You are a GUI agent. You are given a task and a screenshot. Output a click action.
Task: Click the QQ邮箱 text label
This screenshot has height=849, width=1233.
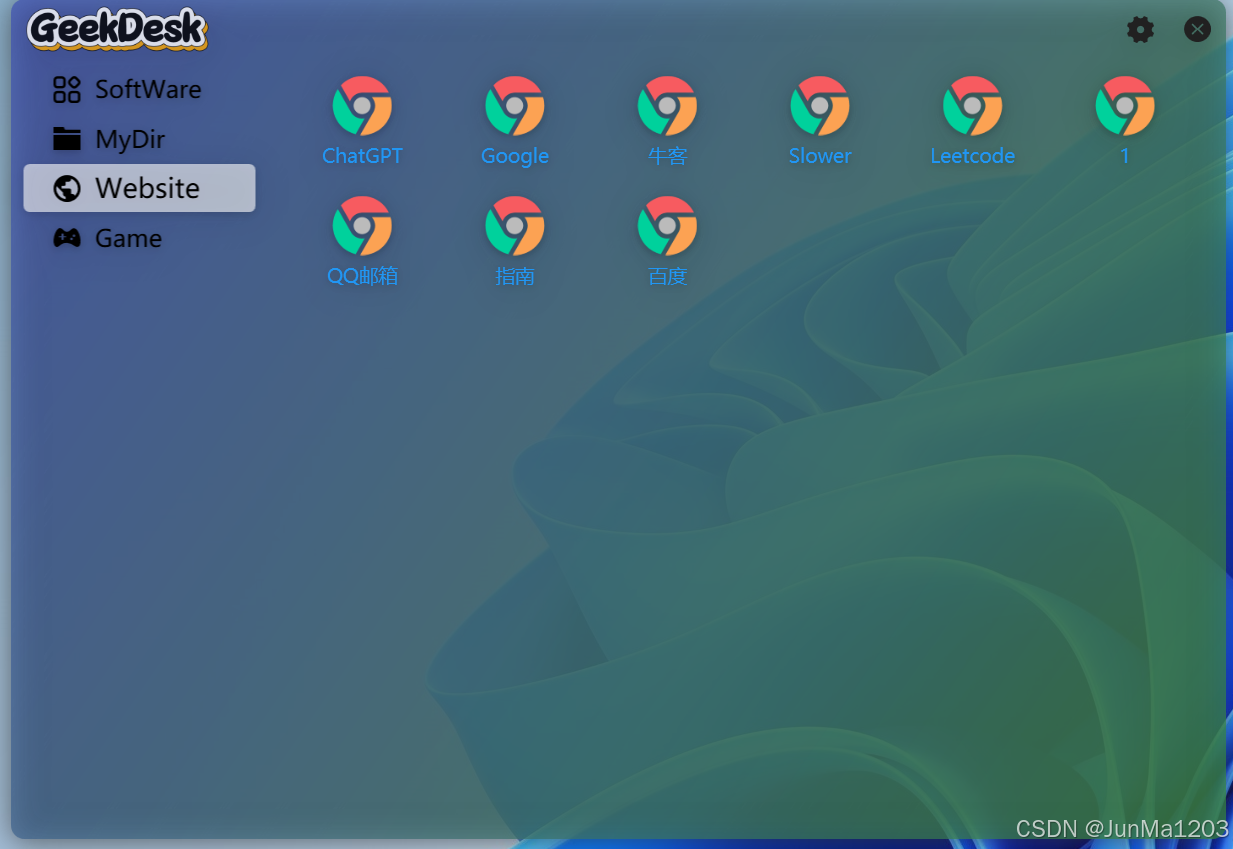[363, 276]
